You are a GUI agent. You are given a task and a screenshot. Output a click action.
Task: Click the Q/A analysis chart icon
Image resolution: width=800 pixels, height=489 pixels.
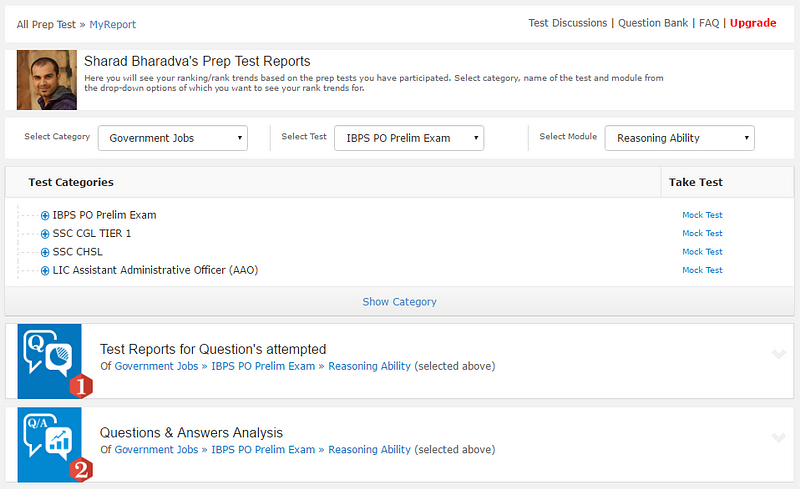point(49,445)
